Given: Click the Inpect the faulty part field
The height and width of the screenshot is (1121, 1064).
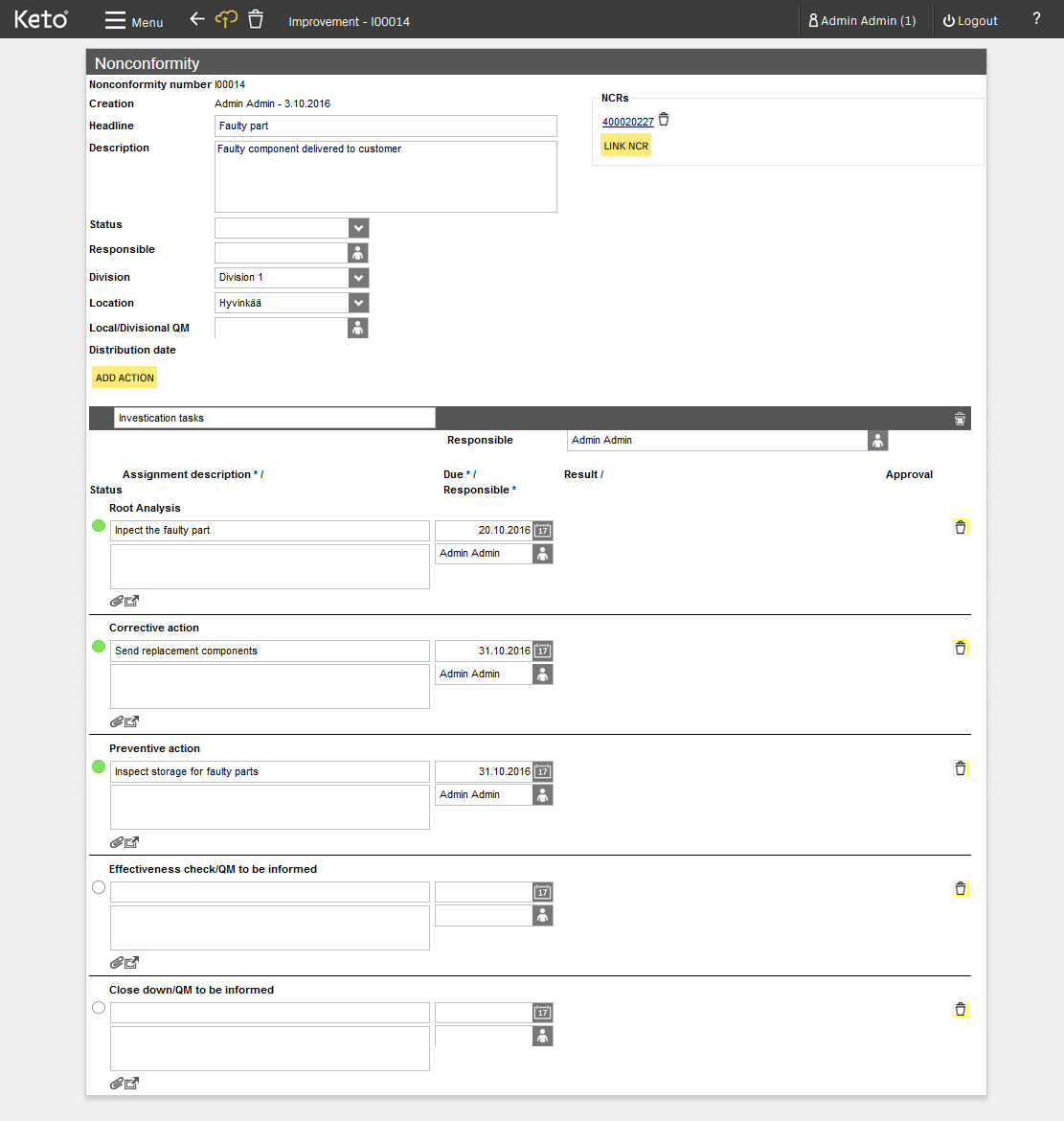Looking at the screenshot, I should [x=270, y=531].
